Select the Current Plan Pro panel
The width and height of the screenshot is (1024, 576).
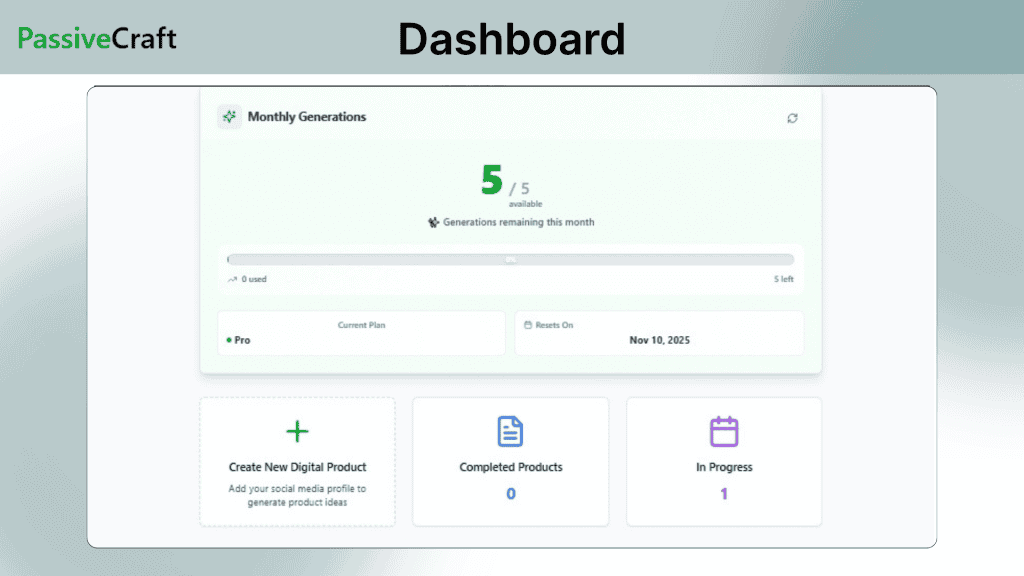pos(361,332)
